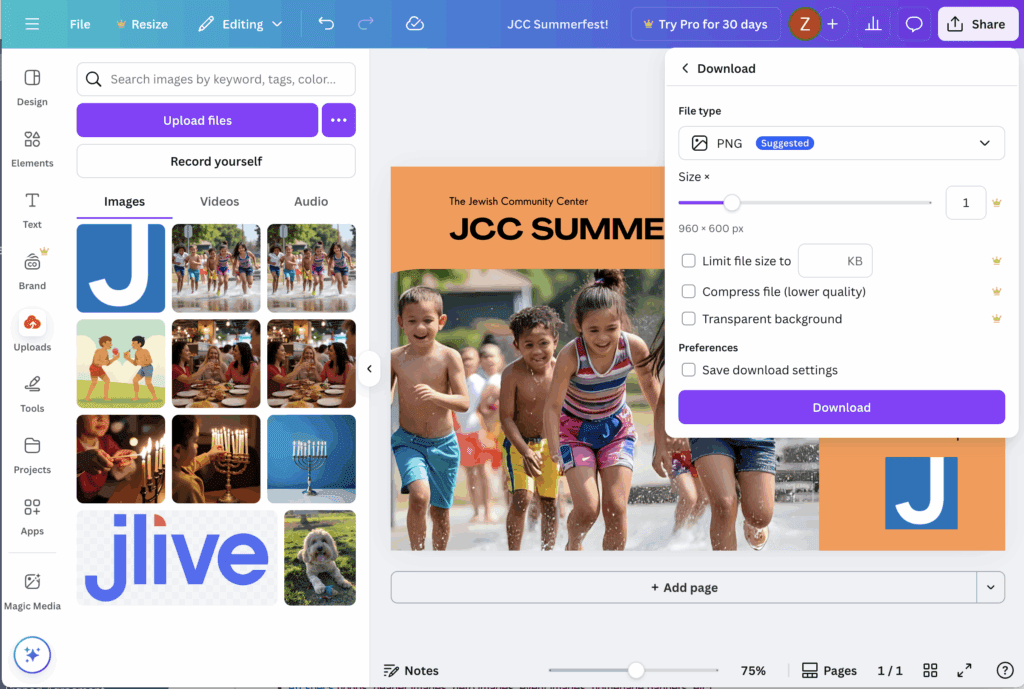Enable Transparent background option
This screenshot has width=1024, height=689.
(688, 319)
